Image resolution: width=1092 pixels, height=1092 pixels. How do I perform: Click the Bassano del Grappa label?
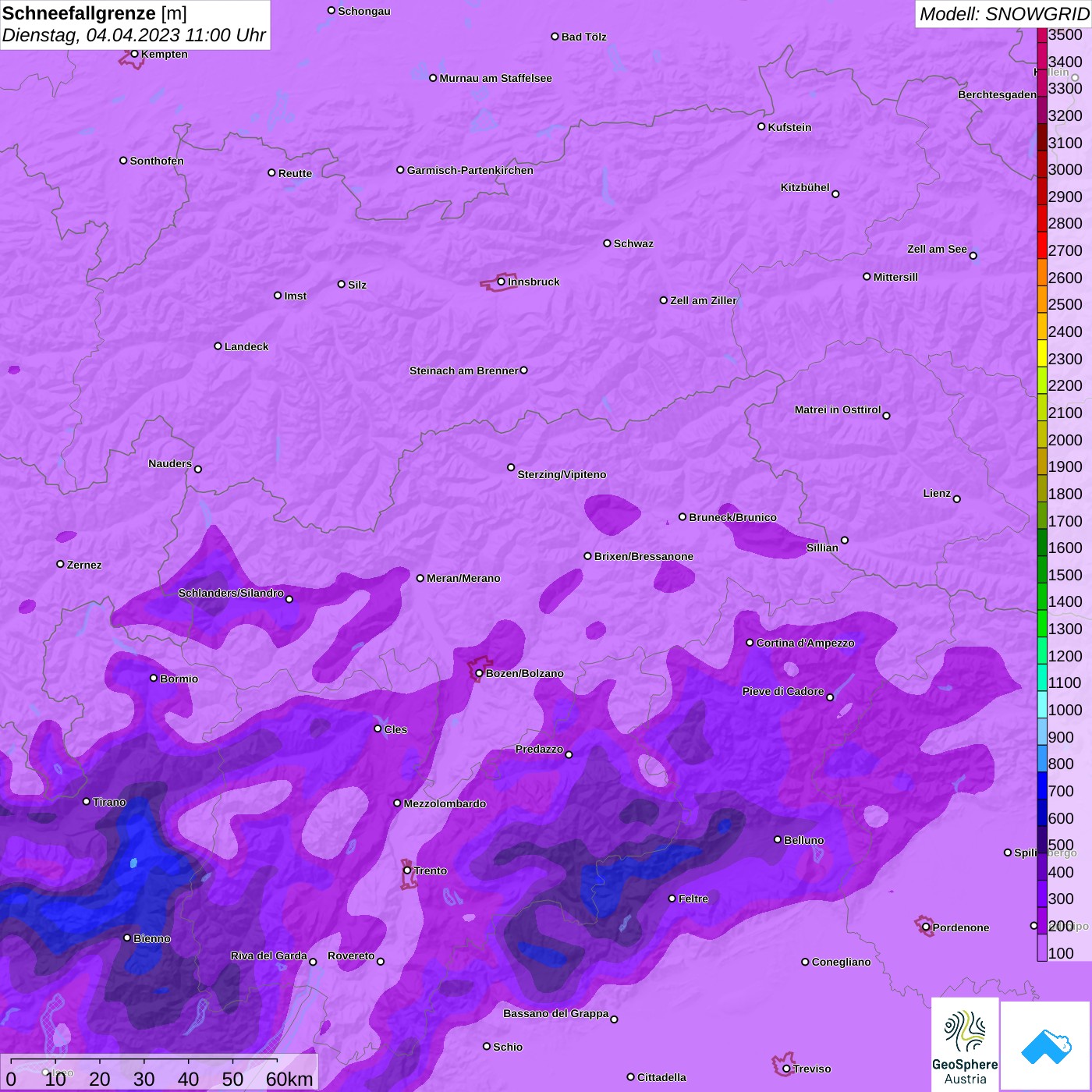(555, 1013)
